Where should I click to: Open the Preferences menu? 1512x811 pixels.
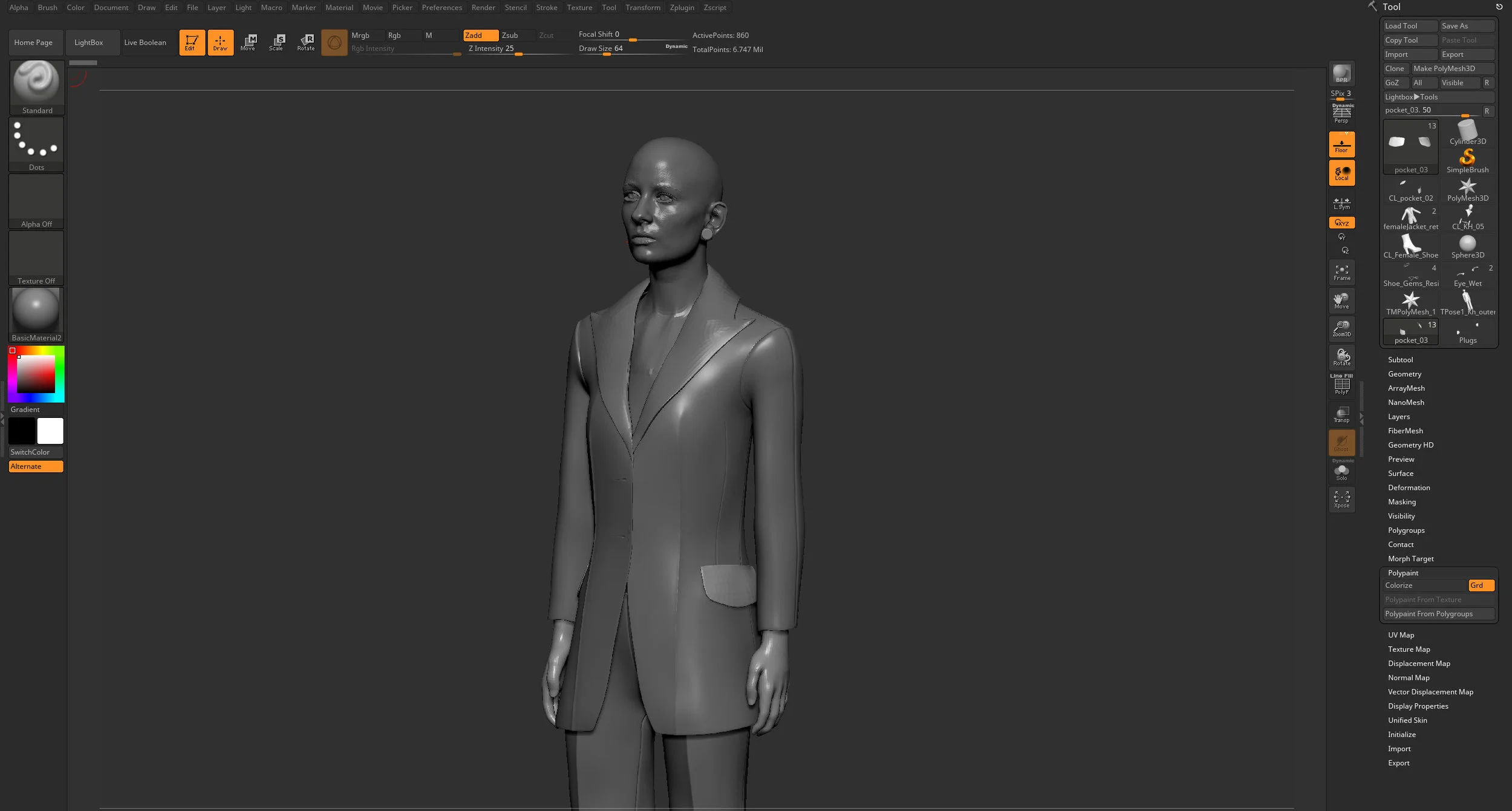pos(442,7)
